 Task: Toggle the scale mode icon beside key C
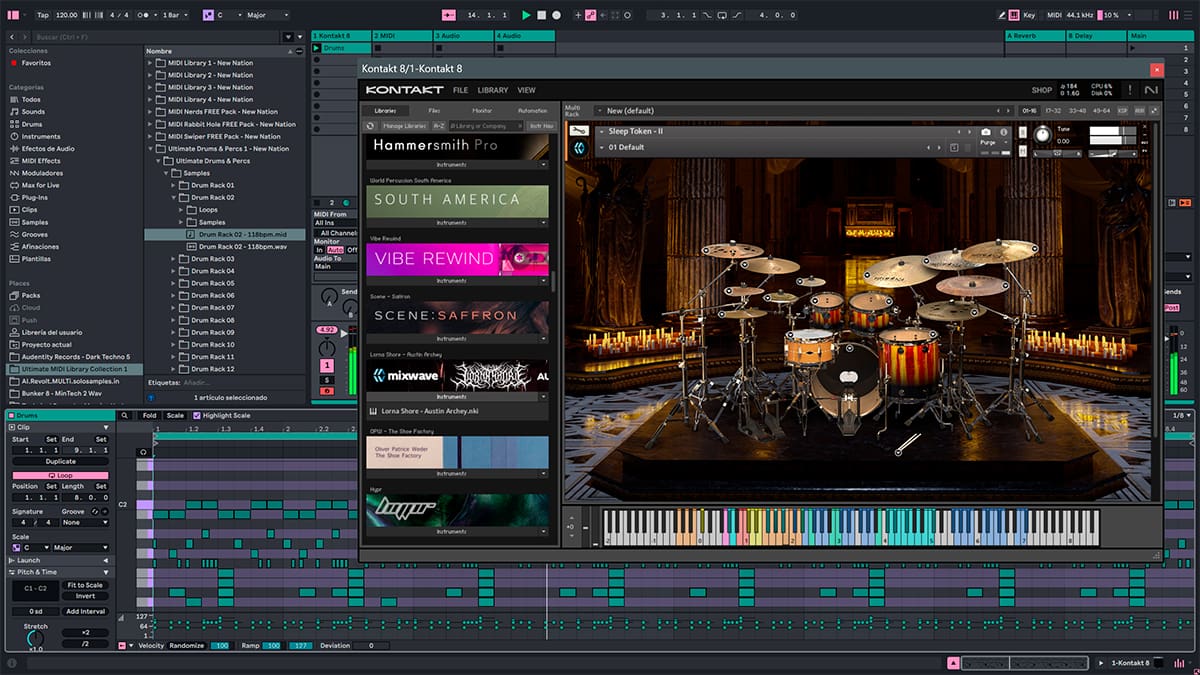click(208, 15)
